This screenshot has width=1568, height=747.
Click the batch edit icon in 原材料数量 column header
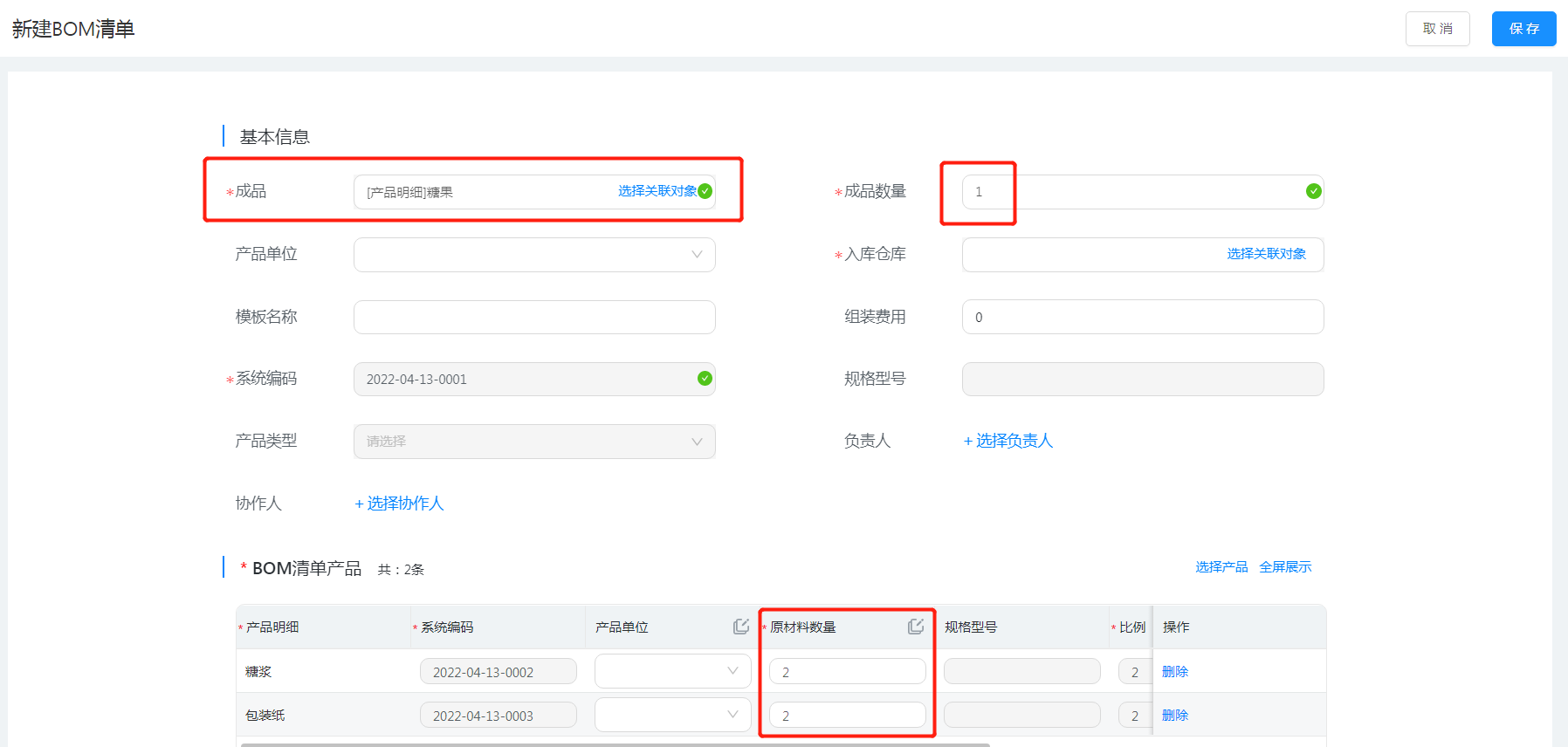pyautogui.click(x=916, y=626)
